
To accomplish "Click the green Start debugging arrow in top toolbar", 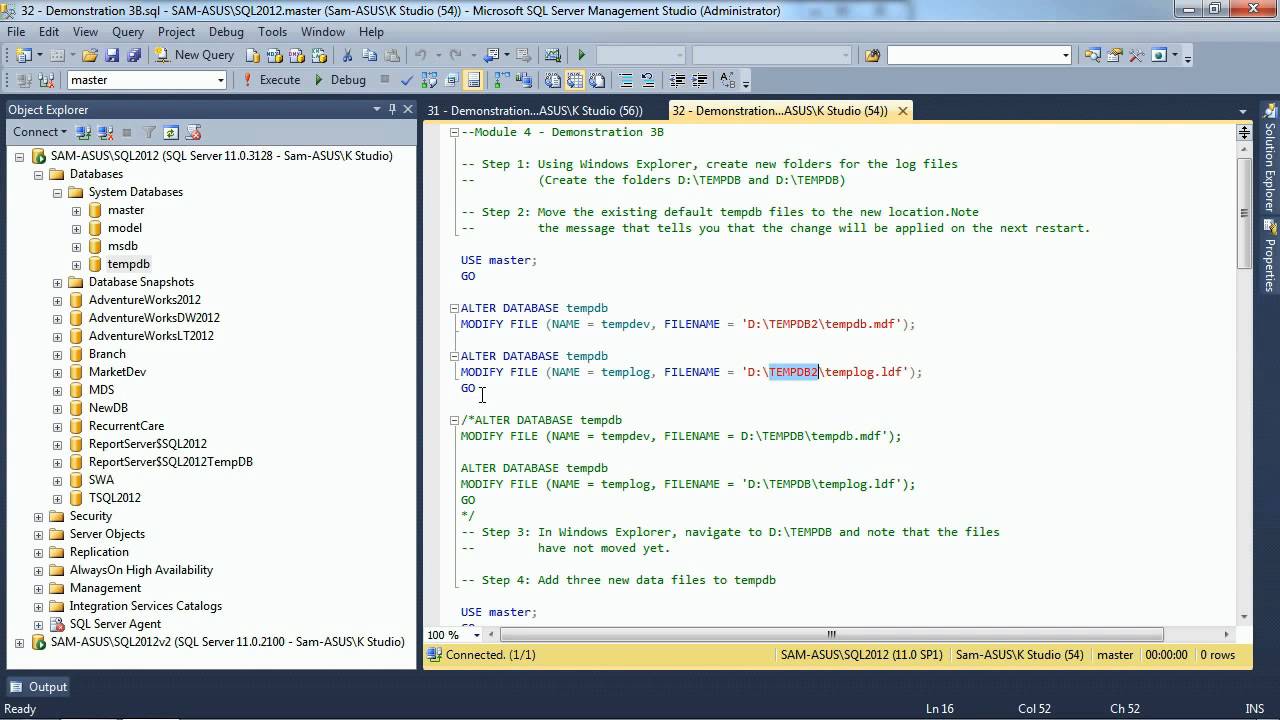I will point(581,55).
